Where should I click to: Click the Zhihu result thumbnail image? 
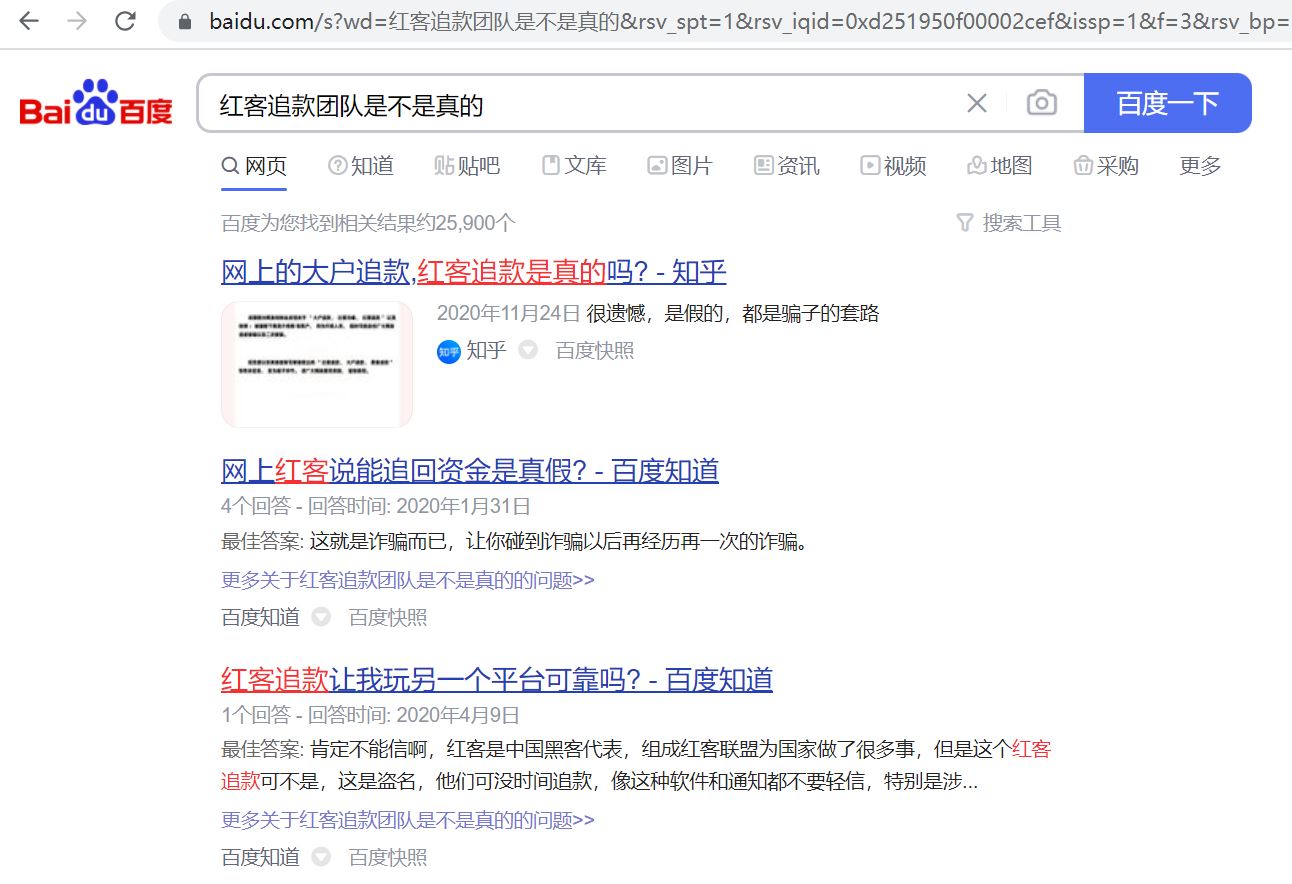[317, 364]
